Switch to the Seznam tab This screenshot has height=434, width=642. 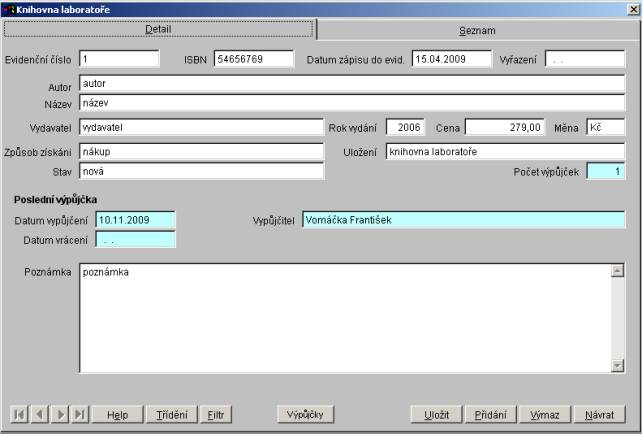pos(476,31)
